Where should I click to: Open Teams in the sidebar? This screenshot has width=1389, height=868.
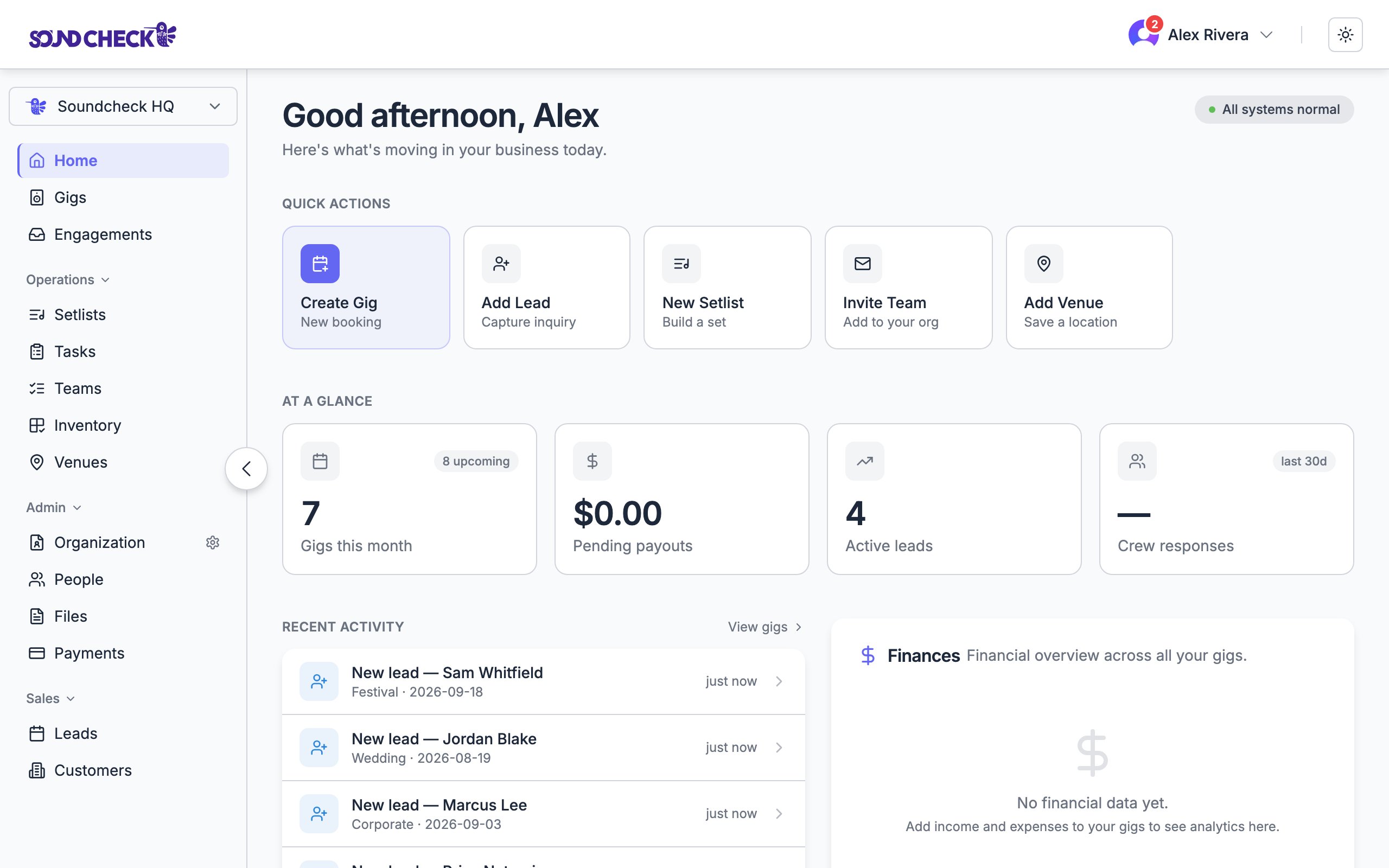coord(123,388)
